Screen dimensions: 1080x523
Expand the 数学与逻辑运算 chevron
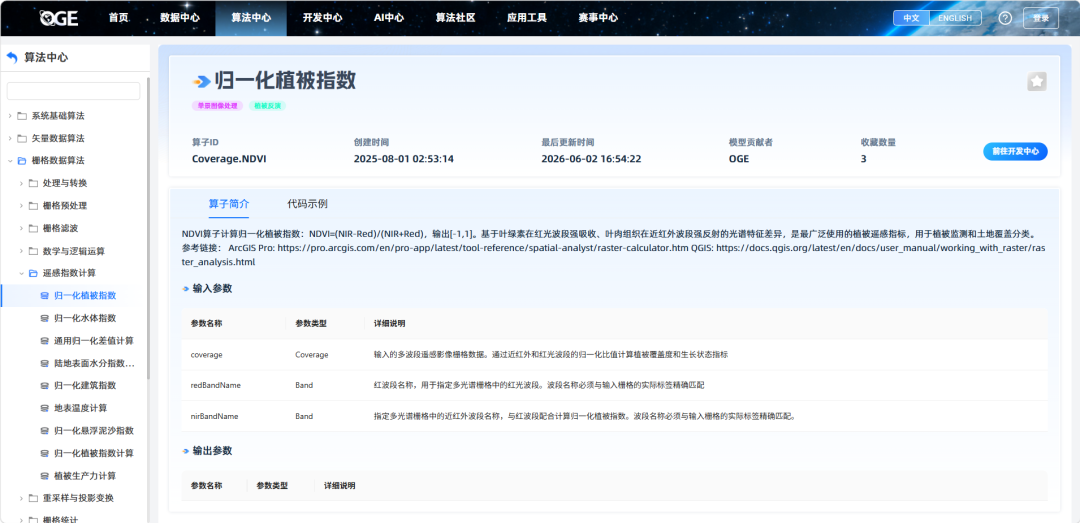[x=21, y=251]
